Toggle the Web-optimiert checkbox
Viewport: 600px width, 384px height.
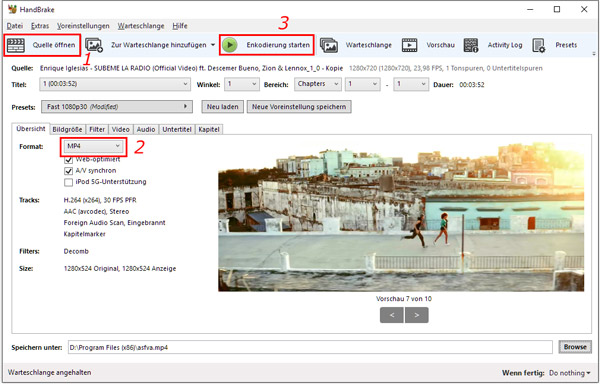68,159
